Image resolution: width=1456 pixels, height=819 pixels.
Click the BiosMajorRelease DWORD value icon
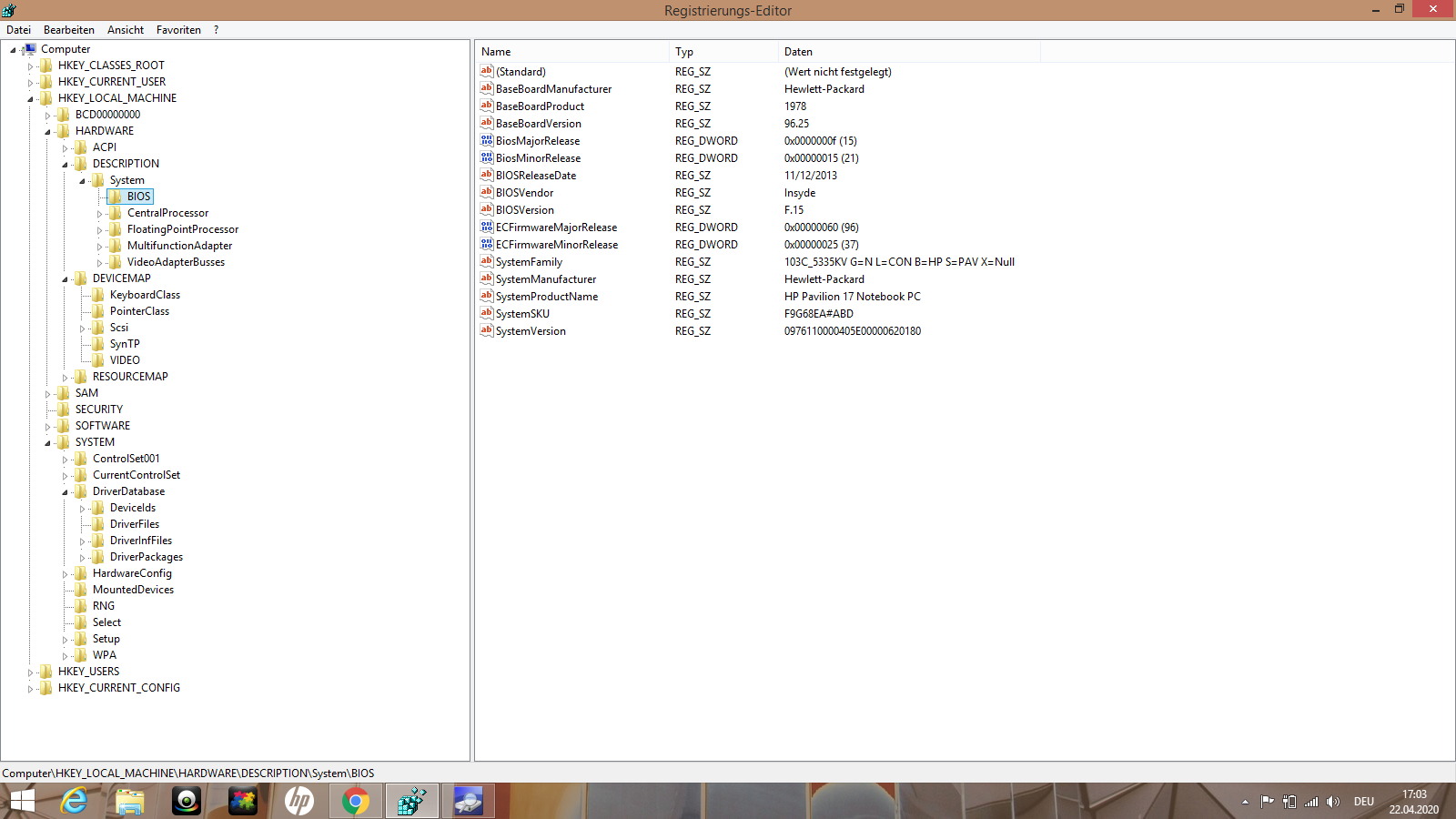[x=487, y=140]
